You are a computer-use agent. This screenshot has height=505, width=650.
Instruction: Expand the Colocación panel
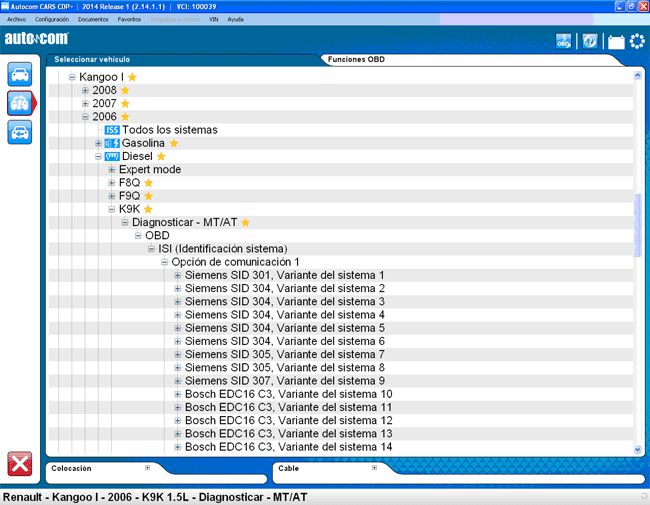pos(147,468)
